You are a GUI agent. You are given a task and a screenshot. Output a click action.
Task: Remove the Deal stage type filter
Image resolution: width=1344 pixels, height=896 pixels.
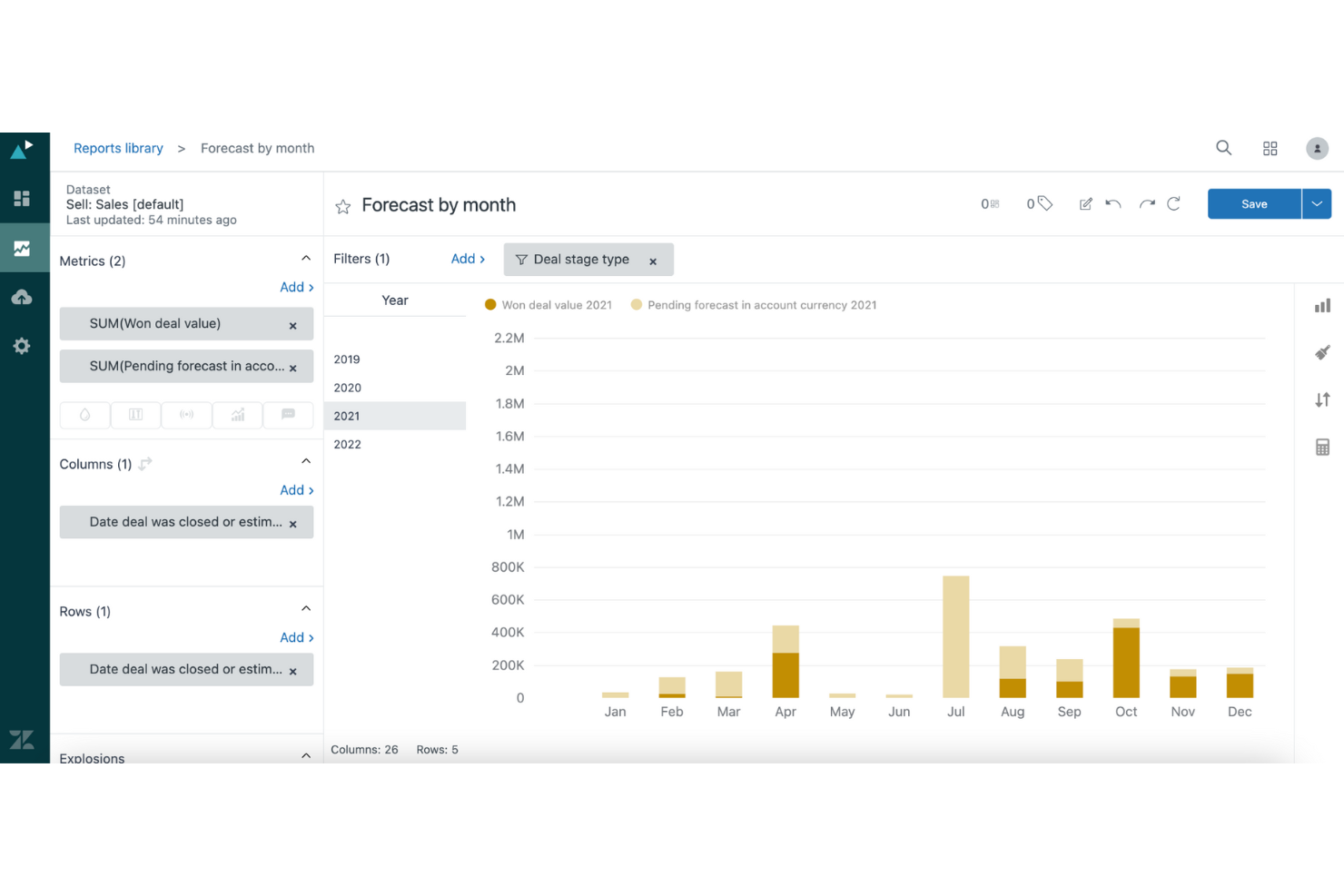coord(653,261)
